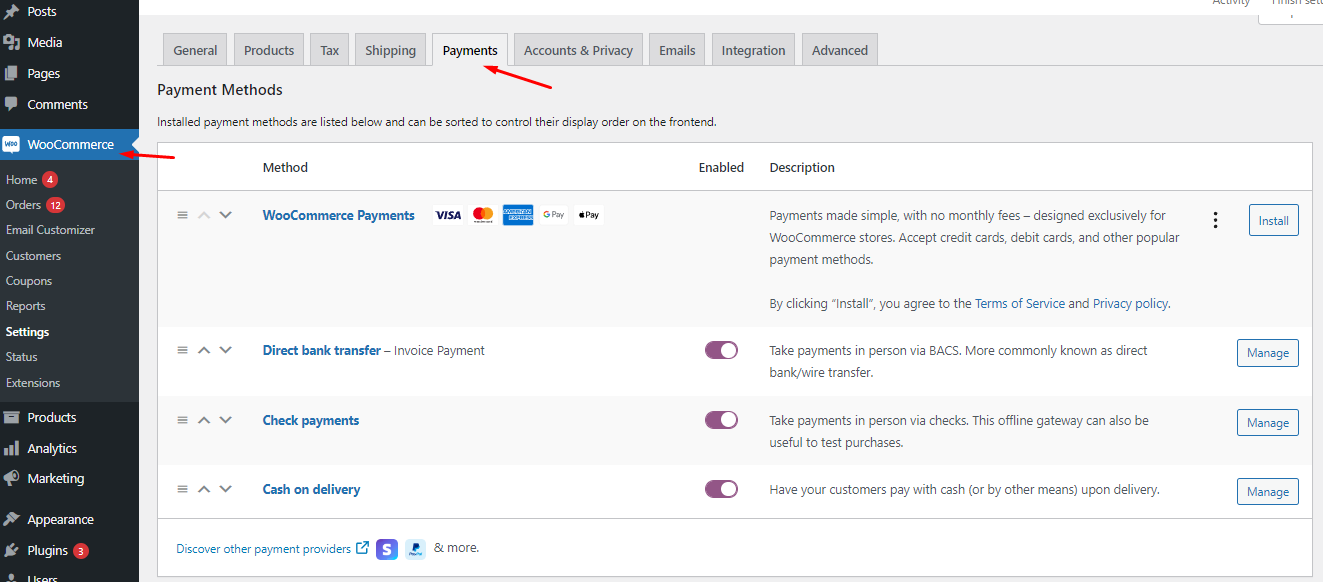1323x582 pixels.
Task: Switch to the Products settings tab
Action: pyautogui.click(x=269, y=50)
